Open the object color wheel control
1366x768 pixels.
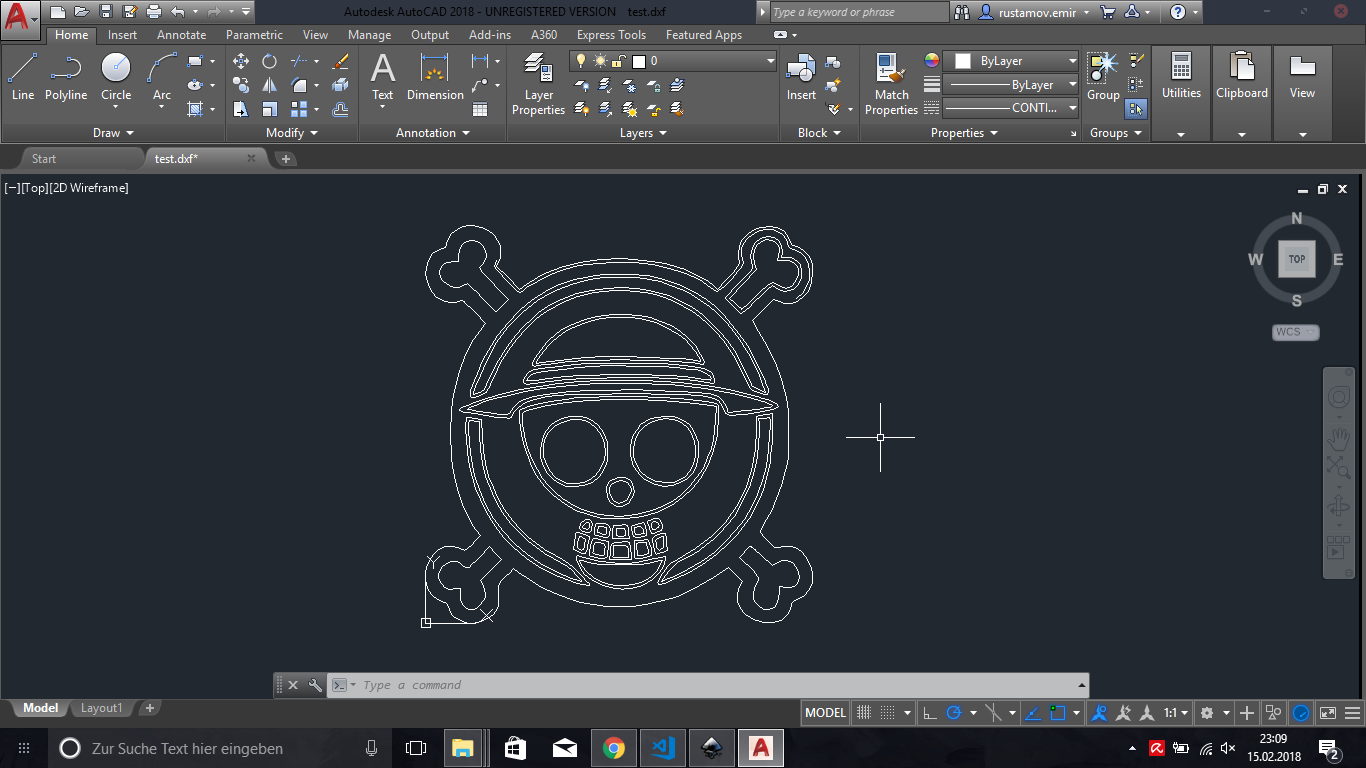click(932, 61)
